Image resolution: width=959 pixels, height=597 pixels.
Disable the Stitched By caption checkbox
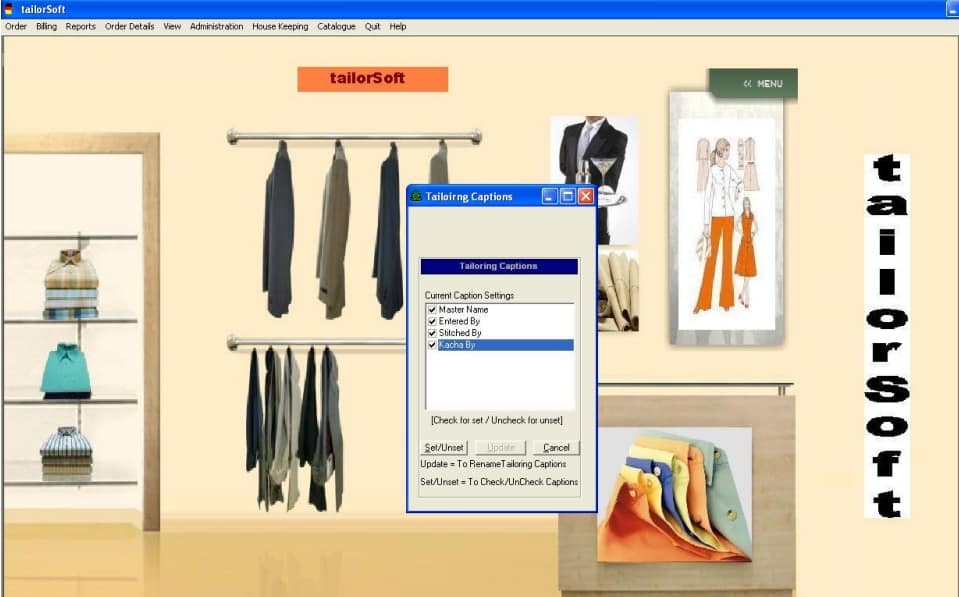(x=432, y=333)
